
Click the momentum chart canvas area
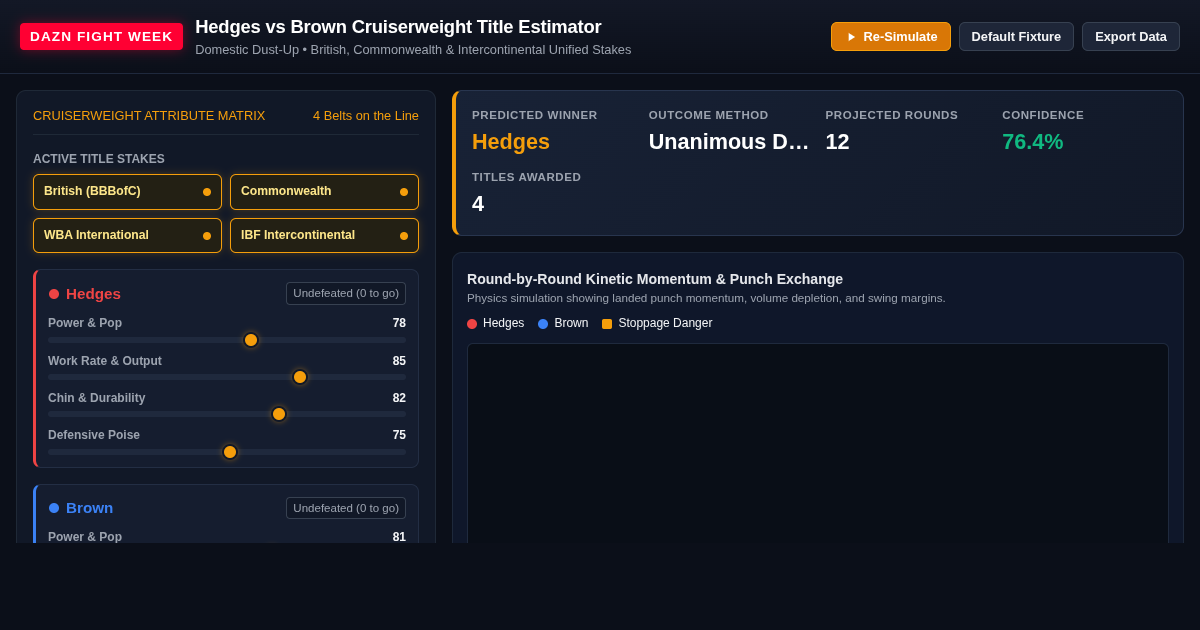coord(818,443)
